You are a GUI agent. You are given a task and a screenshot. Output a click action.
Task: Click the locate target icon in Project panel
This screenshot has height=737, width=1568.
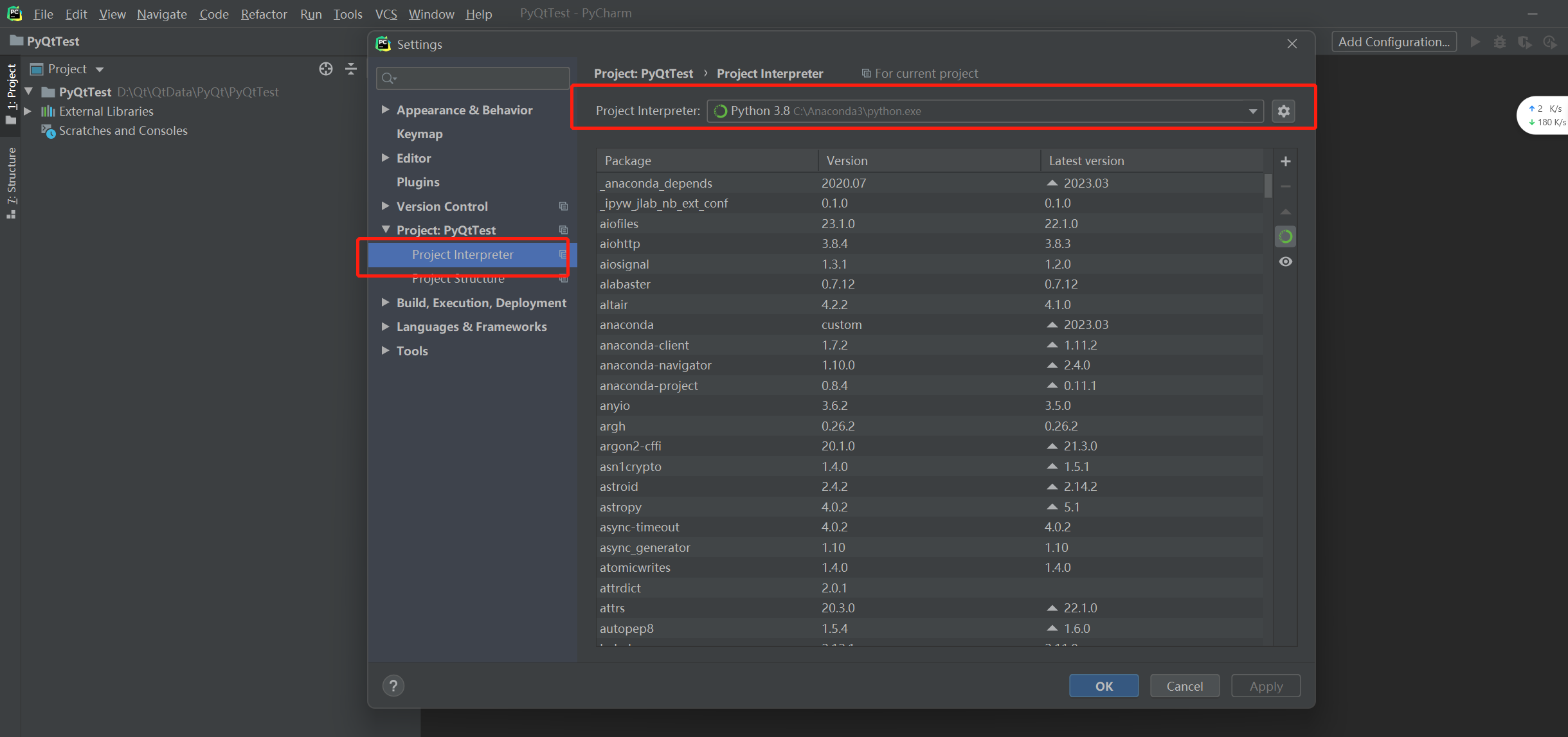326,69
